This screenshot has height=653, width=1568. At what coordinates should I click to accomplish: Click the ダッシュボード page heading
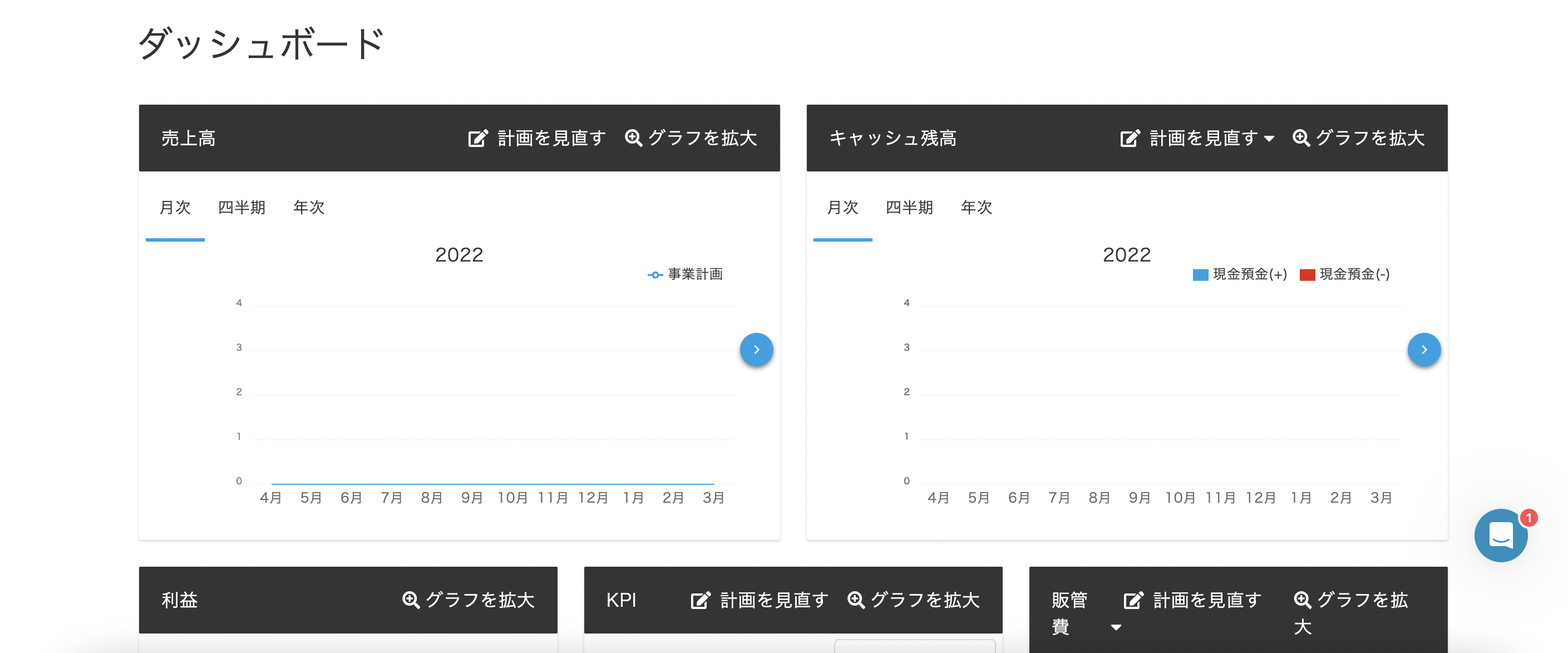pyautogui.click(x=262, y=44)
